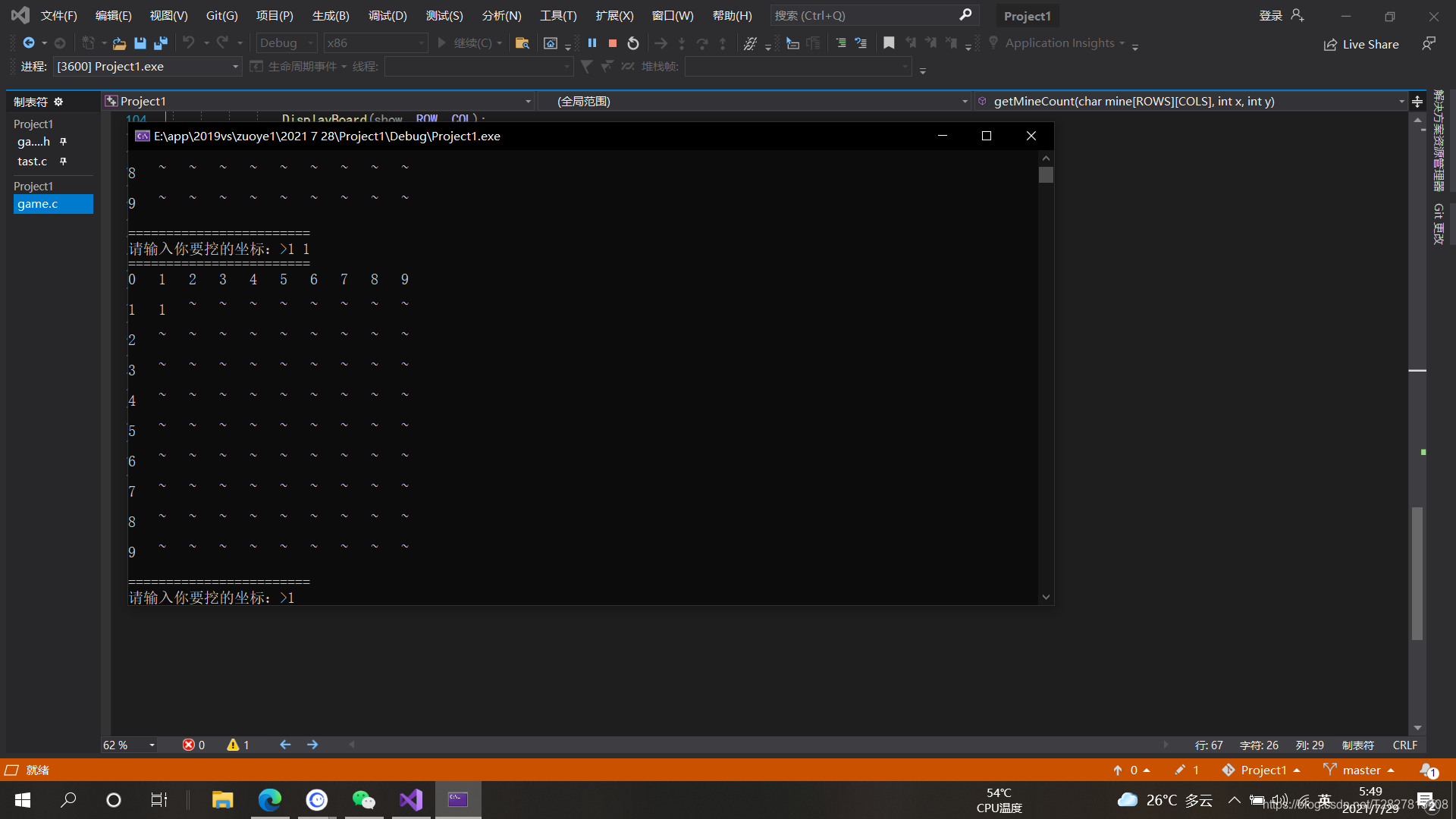Screen dimensions: 1456x819
Task: Restart the debug session
Action: coord(633,43)
